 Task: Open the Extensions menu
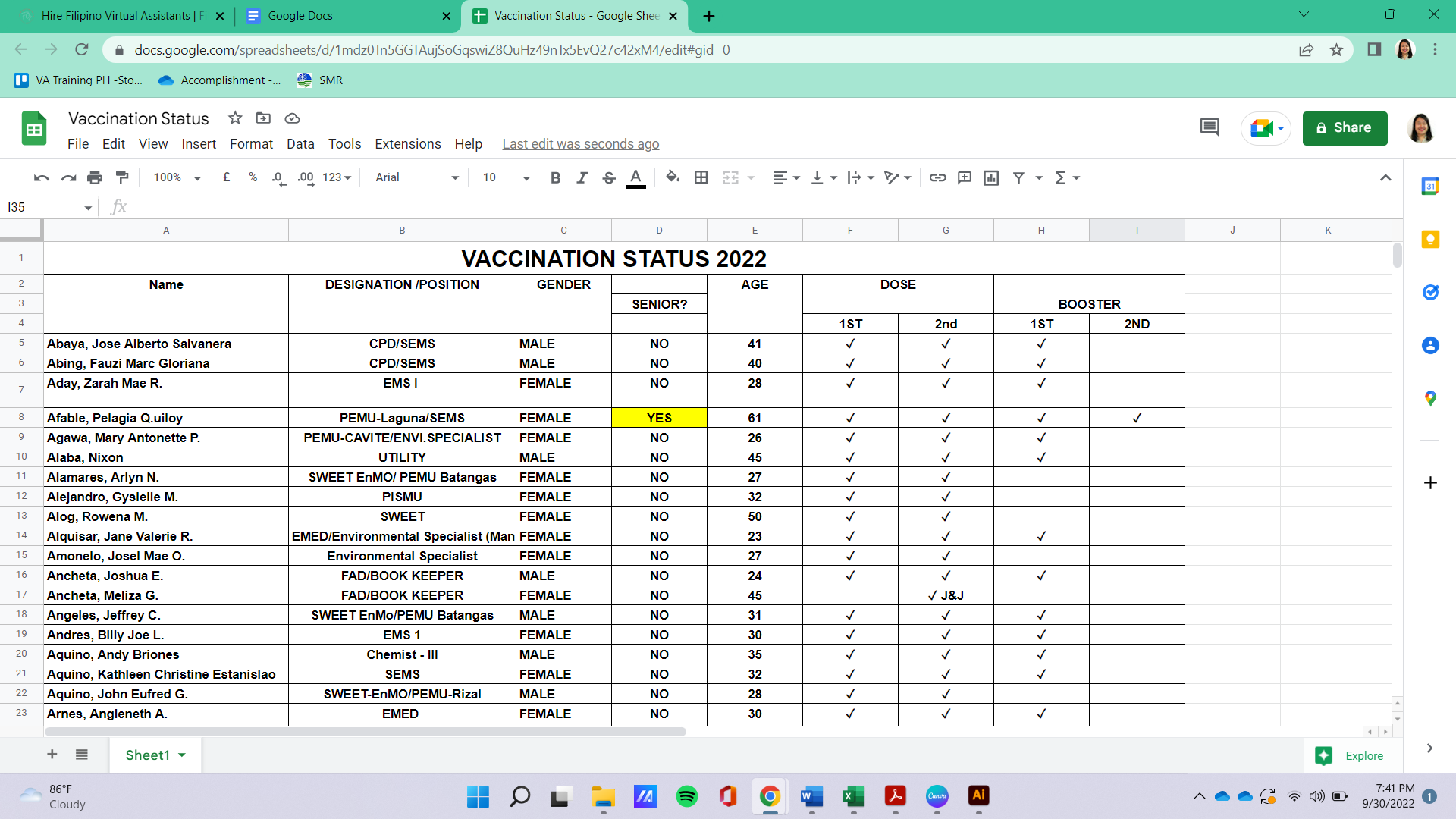pos(407,144)
